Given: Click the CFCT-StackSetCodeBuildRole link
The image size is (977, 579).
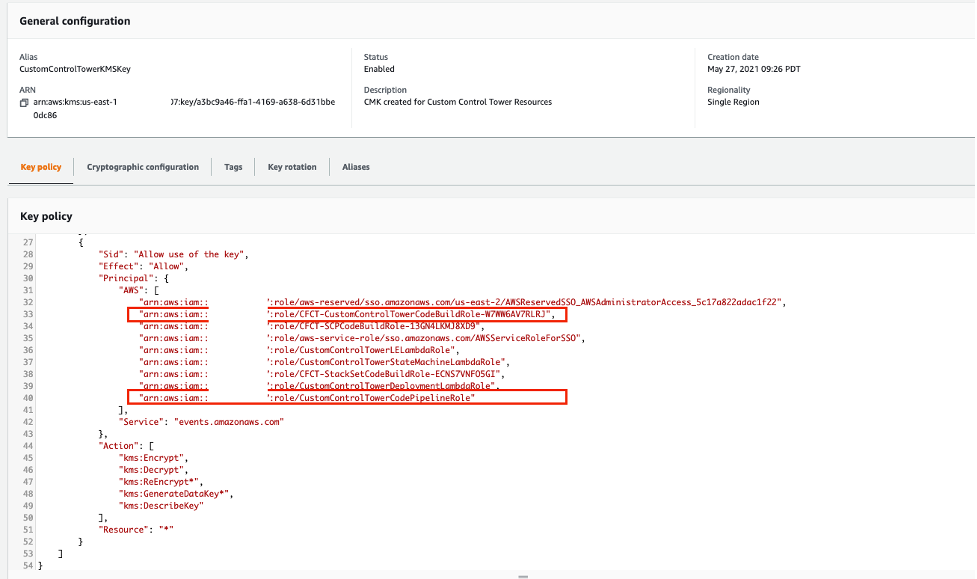Looking at the screenshot, I should pos(380,374).
